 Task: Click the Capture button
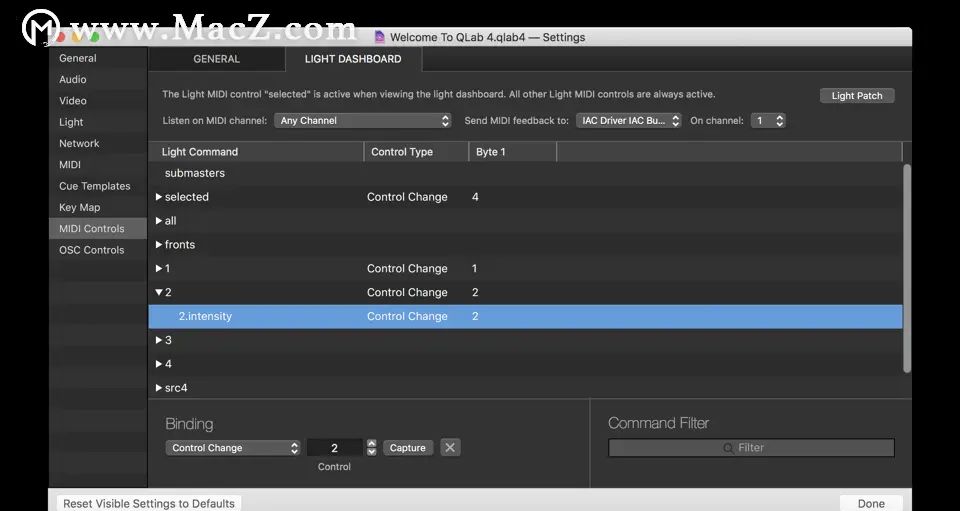point(408,448)
